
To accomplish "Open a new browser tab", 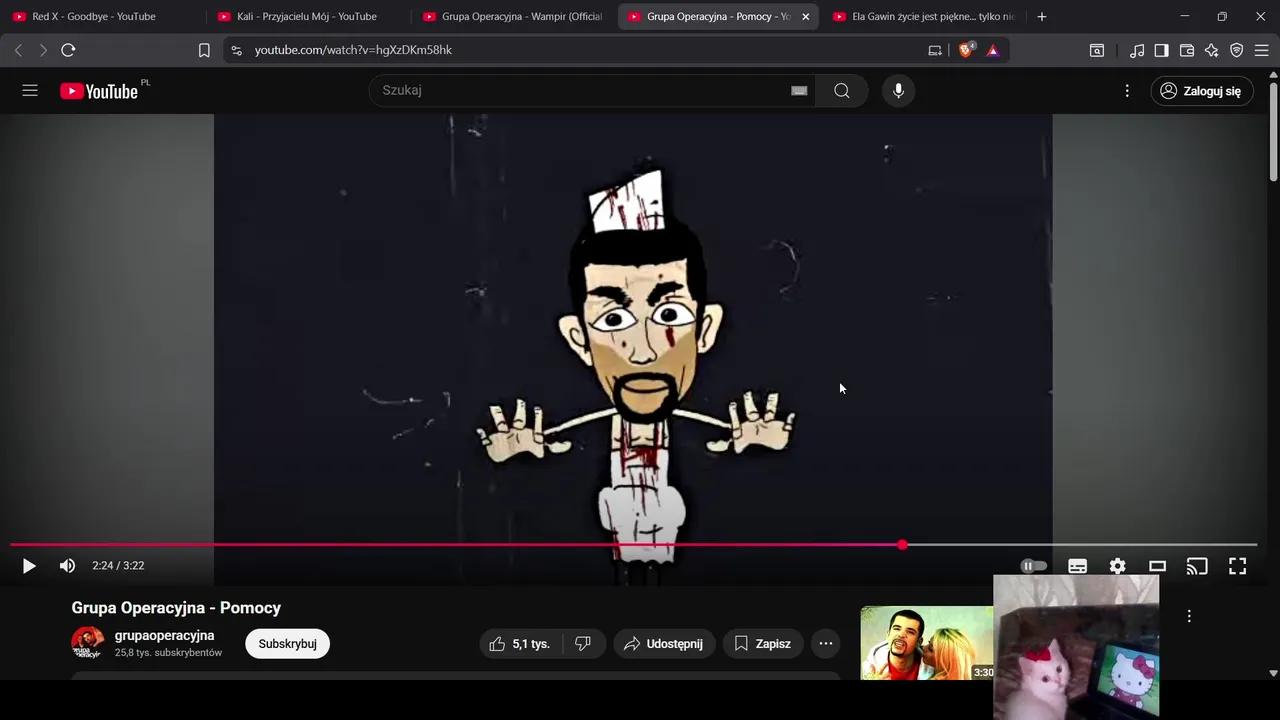I will click(1042, 17).
